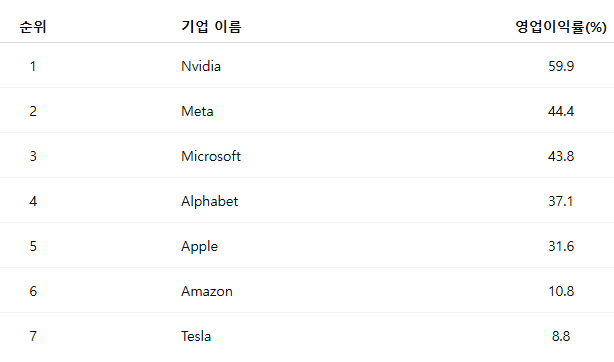Click rank number 7 cell
Viewport: 614px width, 362px height.
tap(33, 336)
